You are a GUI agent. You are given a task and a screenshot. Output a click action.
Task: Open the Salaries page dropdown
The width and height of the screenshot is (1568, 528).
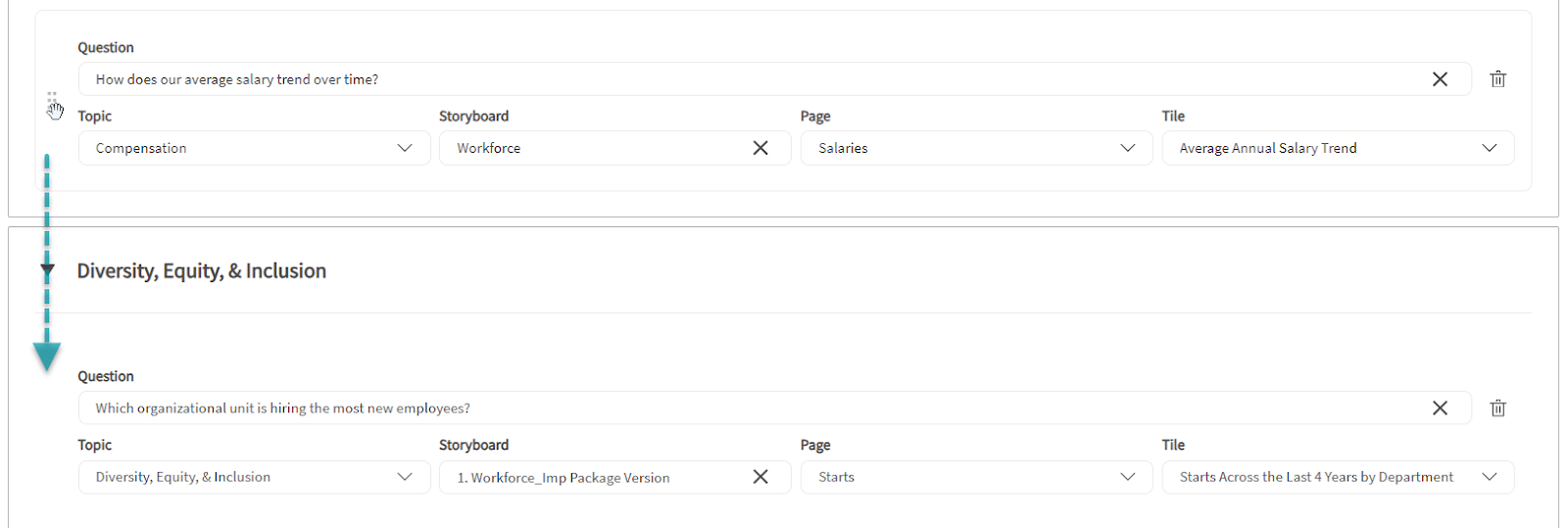click(x=1127, y=148)
